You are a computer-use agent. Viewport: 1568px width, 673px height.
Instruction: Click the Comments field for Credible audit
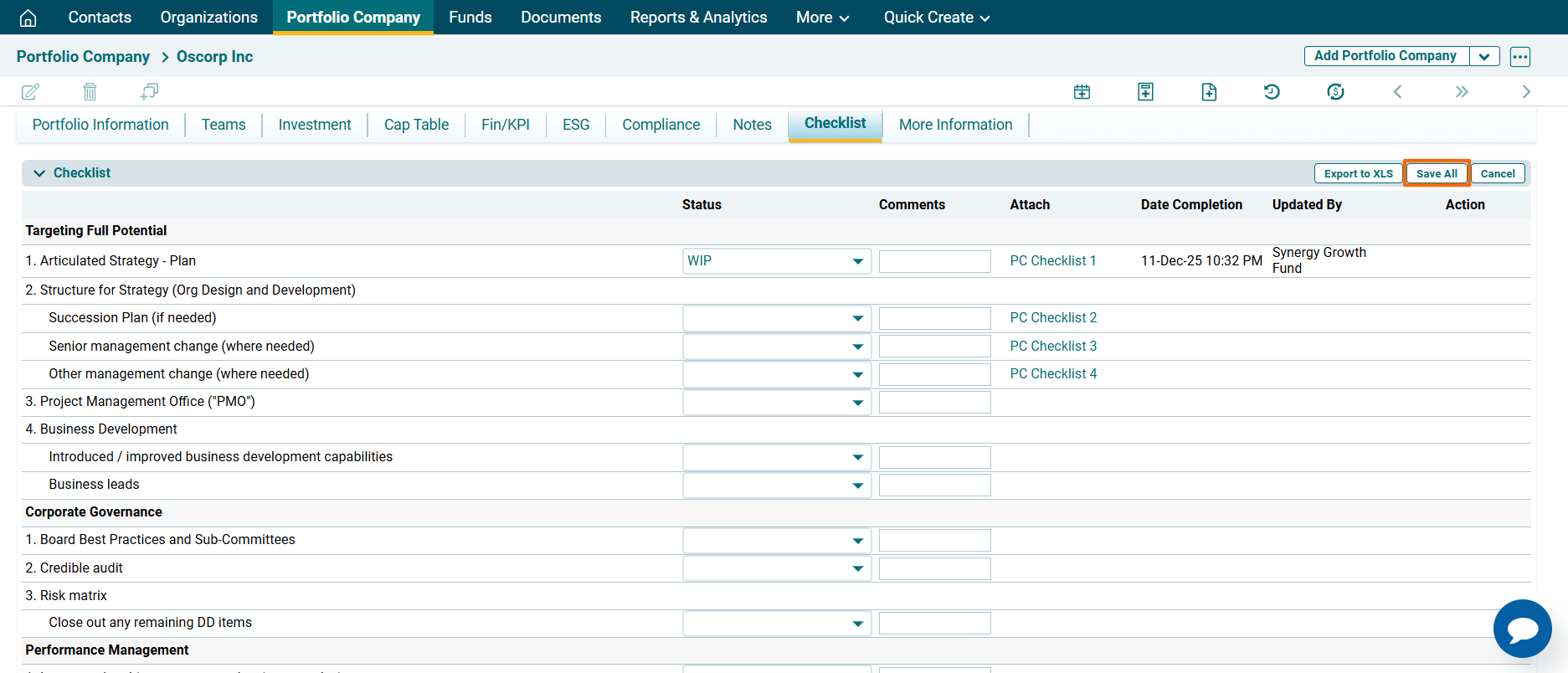[x=934, y=568]
